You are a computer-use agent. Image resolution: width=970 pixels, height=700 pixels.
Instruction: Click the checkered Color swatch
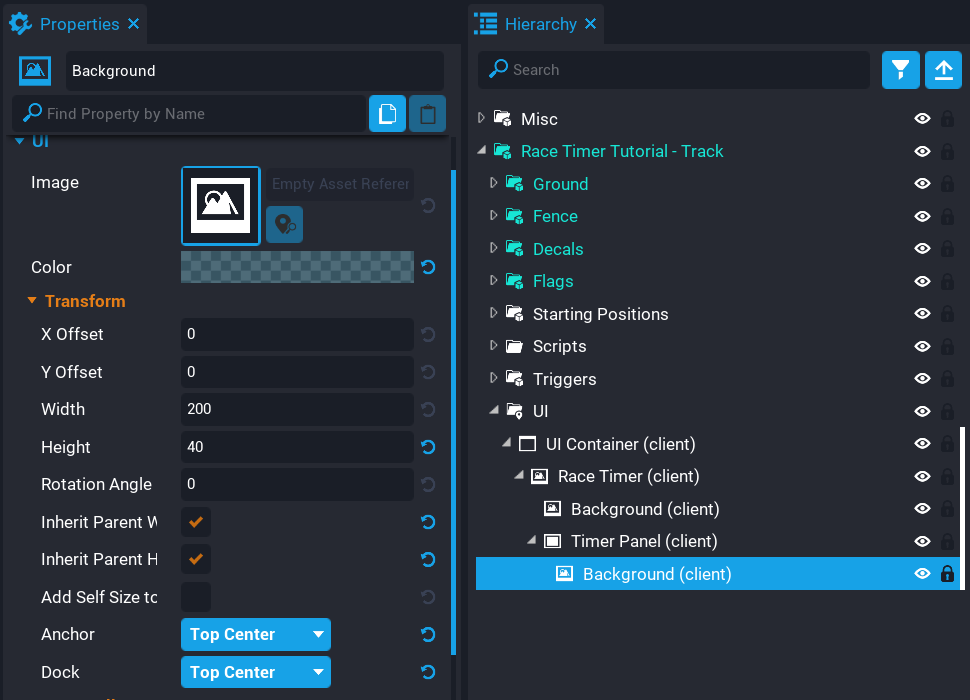[x=296, y=267]
